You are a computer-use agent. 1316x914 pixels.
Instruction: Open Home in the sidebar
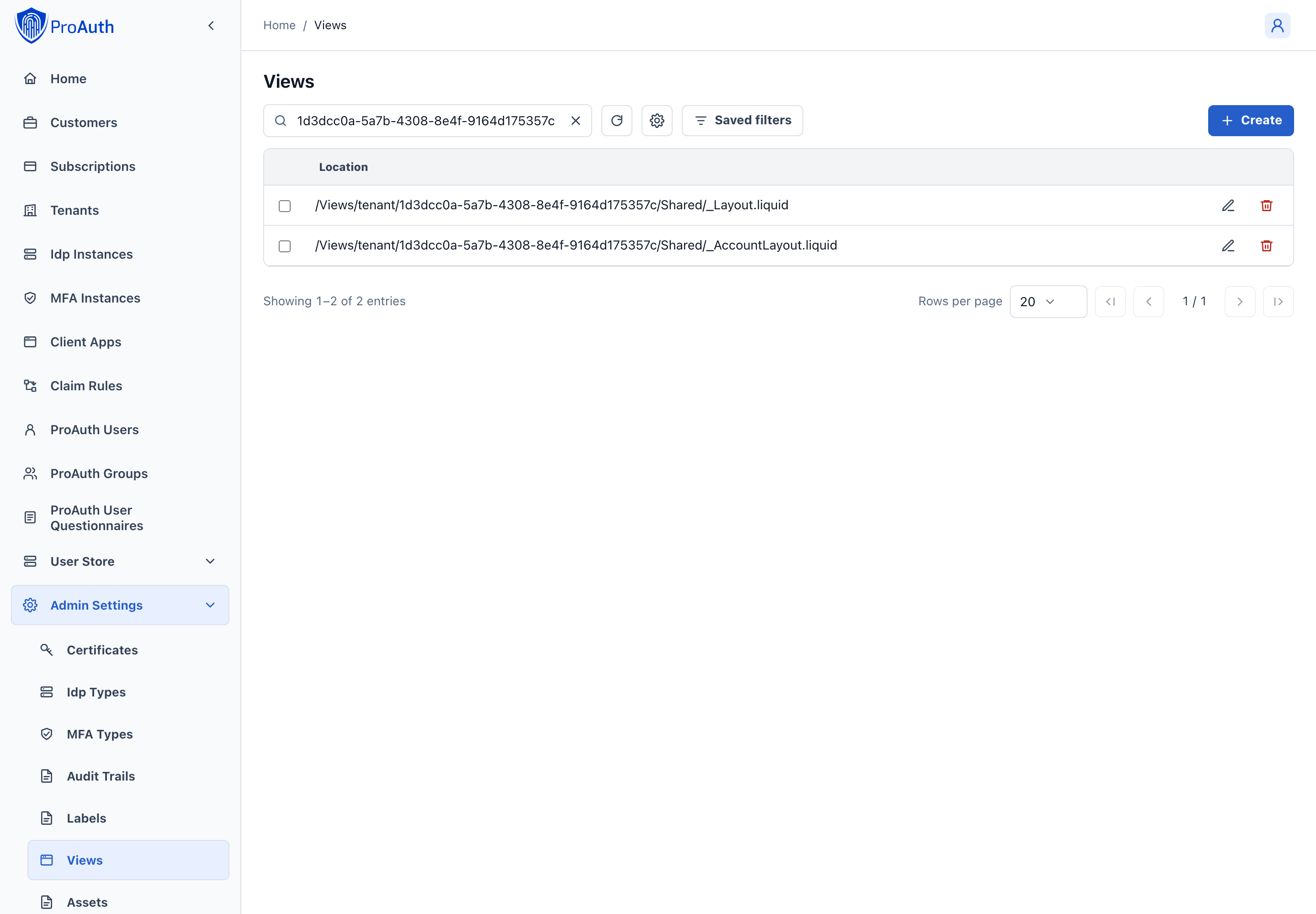click(120, 79)
